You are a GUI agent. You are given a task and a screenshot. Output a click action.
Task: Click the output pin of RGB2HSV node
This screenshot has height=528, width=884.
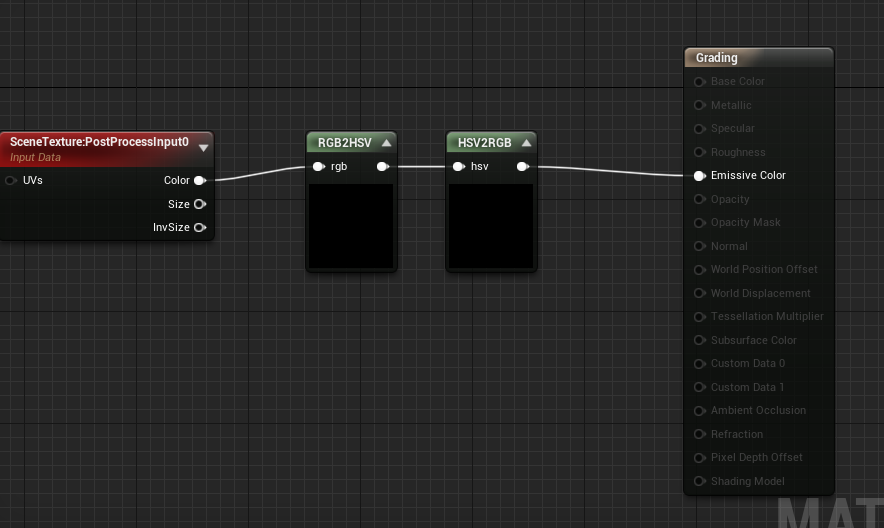coord(383,167)
